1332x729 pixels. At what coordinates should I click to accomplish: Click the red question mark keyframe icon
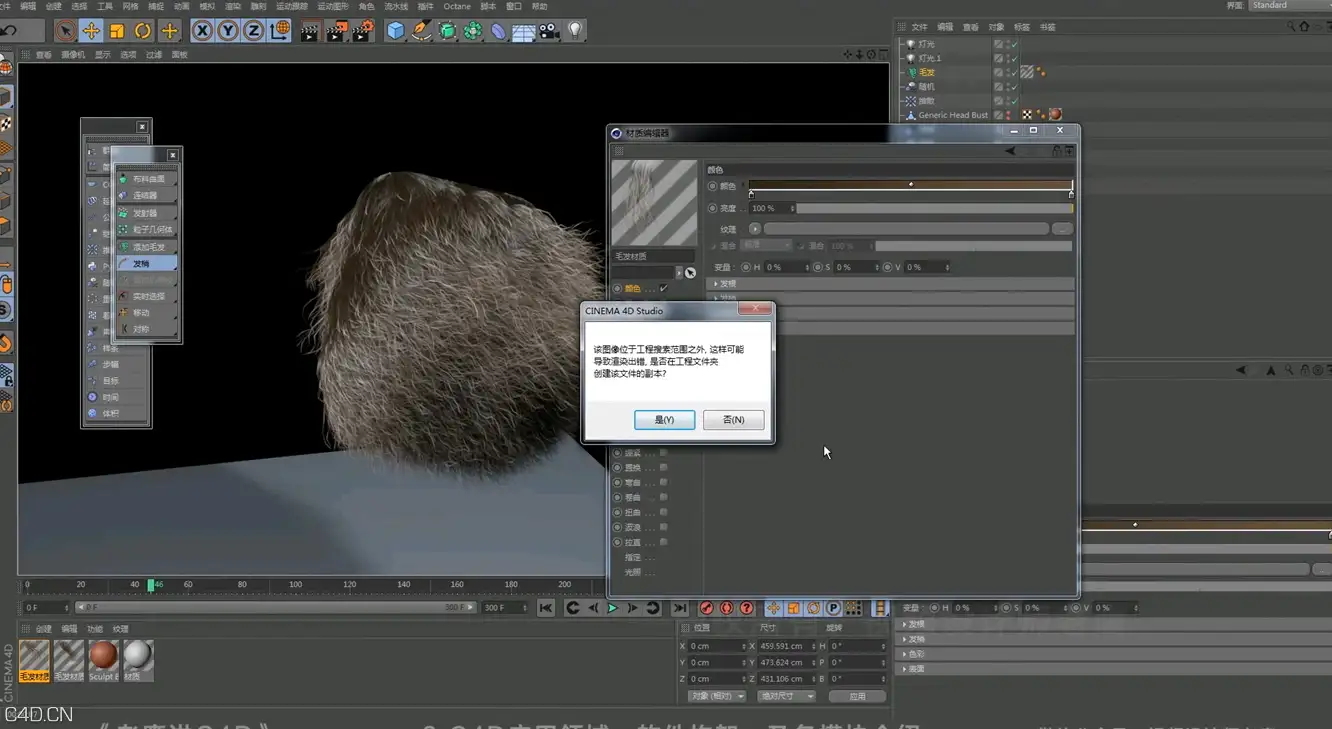coord(746,608)
